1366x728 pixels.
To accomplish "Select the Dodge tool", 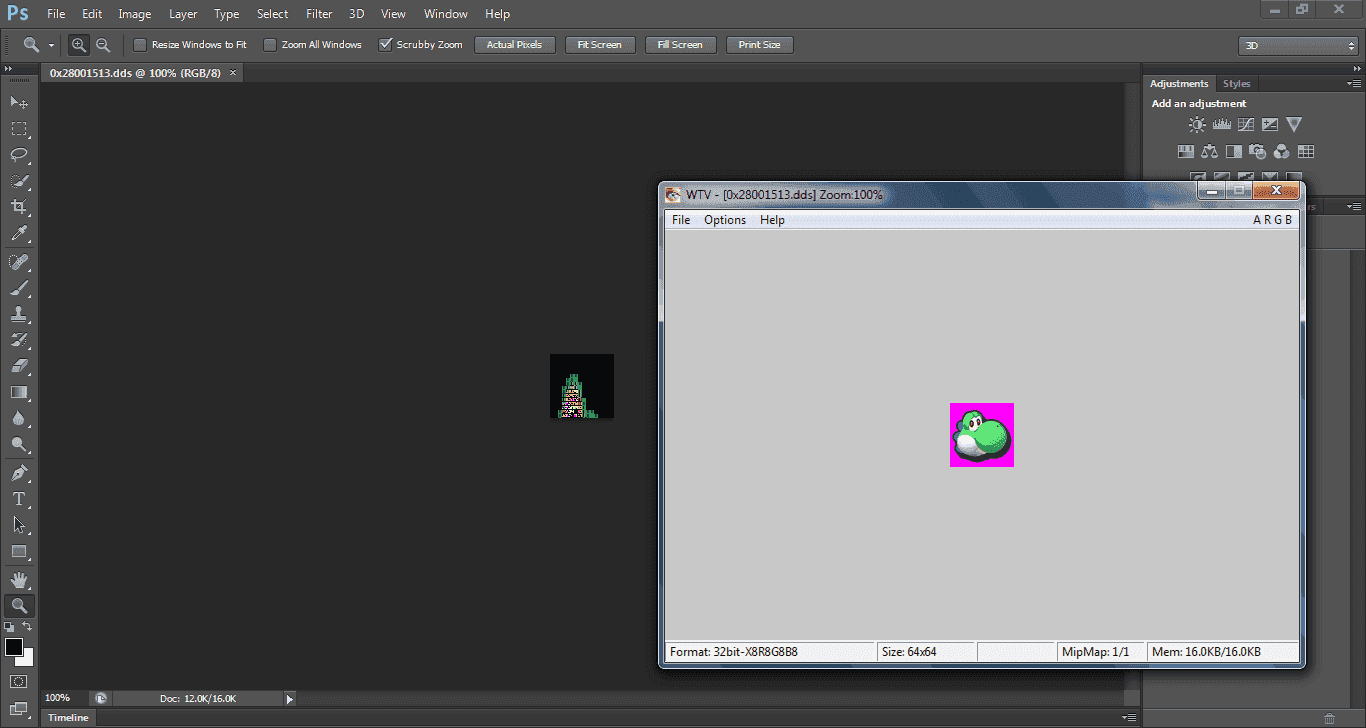I will tap(19, 445).
